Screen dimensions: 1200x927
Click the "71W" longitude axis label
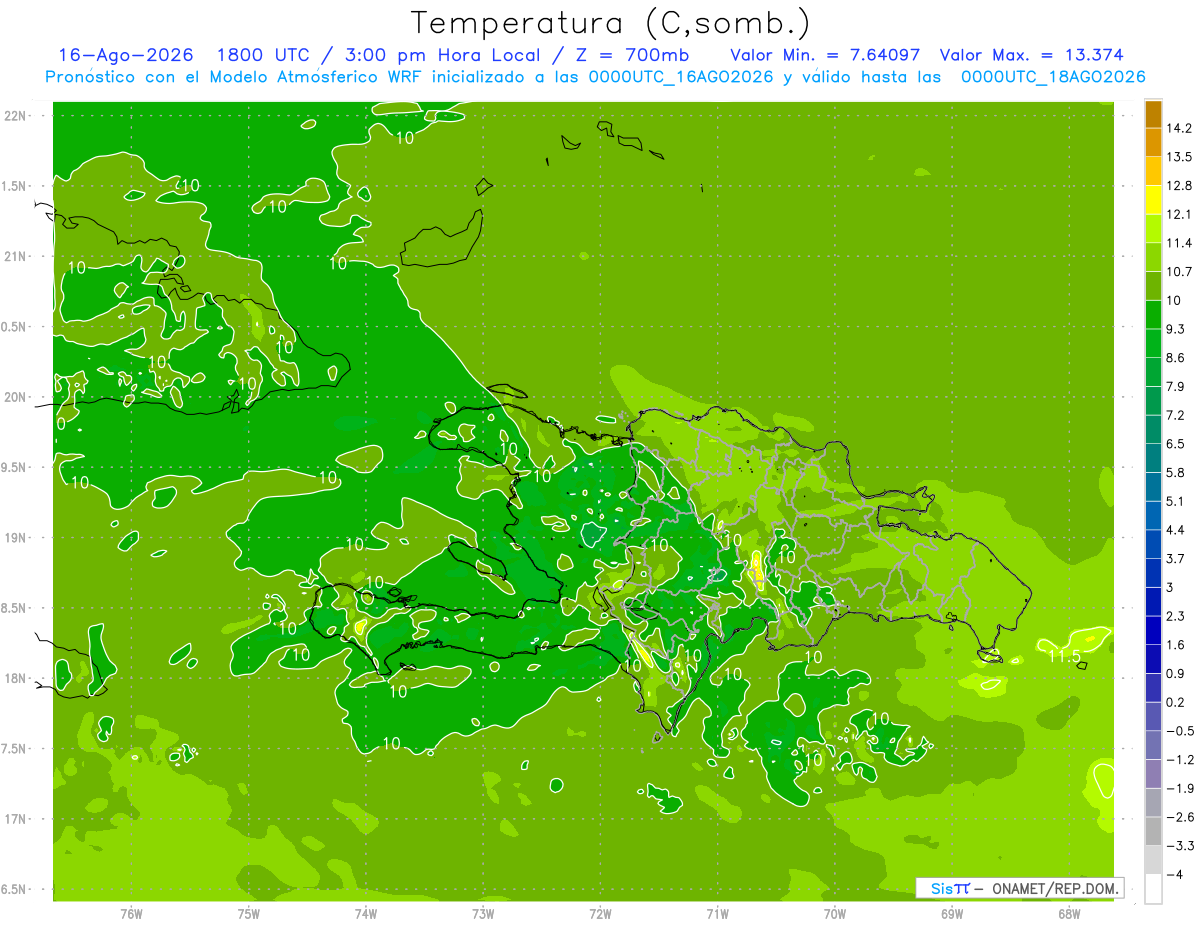(x=717, y=913)
